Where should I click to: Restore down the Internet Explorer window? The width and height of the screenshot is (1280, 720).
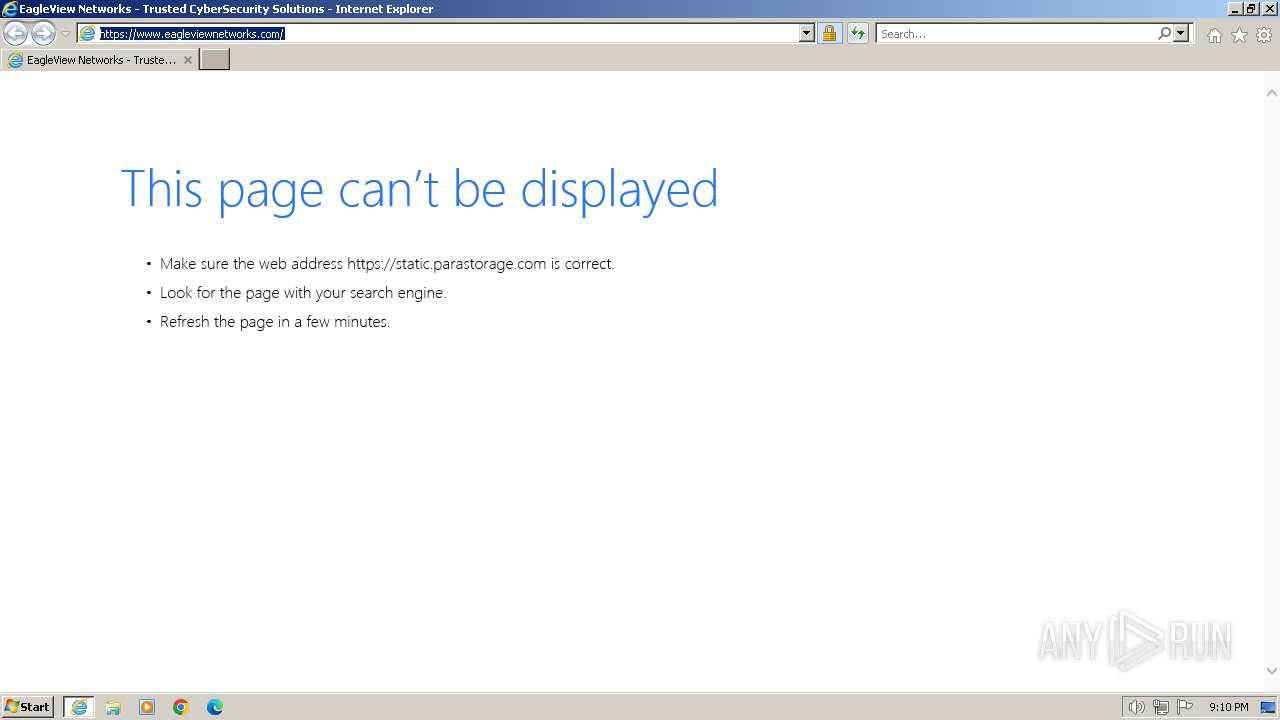(x=1251, y=9)
